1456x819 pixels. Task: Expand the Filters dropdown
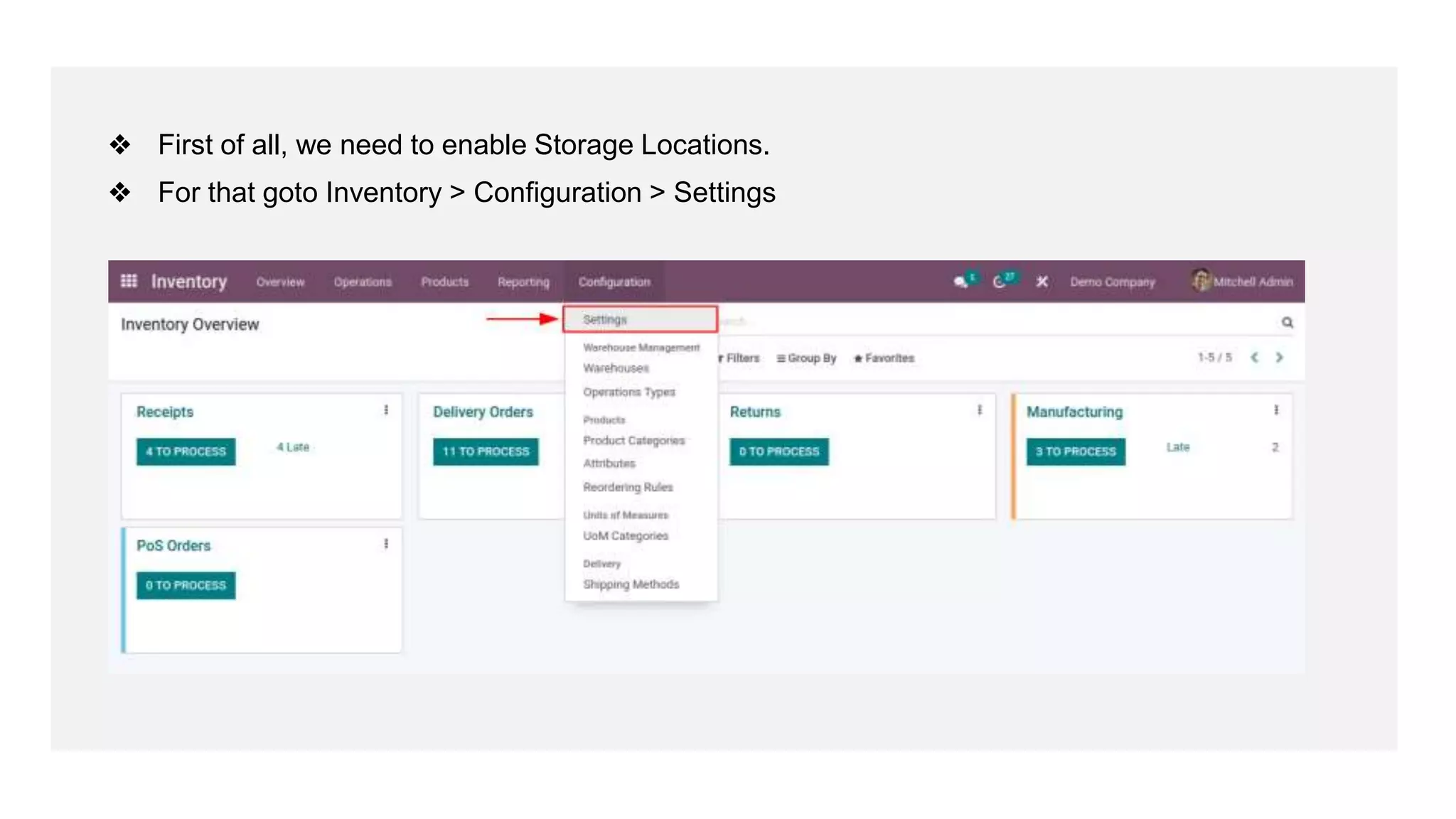tap(739, 358)
